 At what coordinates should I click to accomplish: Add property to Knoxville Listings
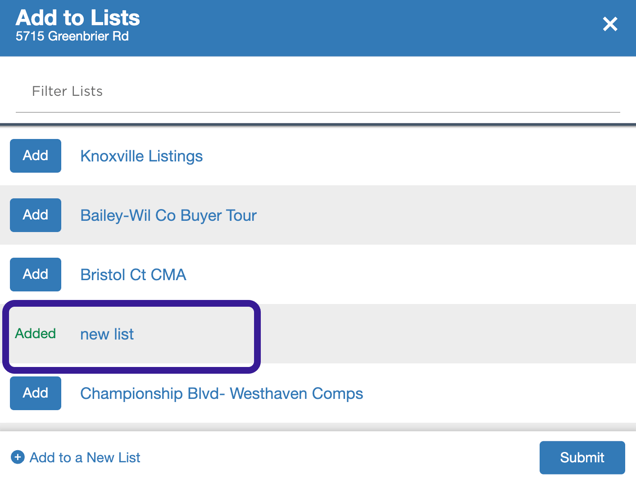click(36, 156)
